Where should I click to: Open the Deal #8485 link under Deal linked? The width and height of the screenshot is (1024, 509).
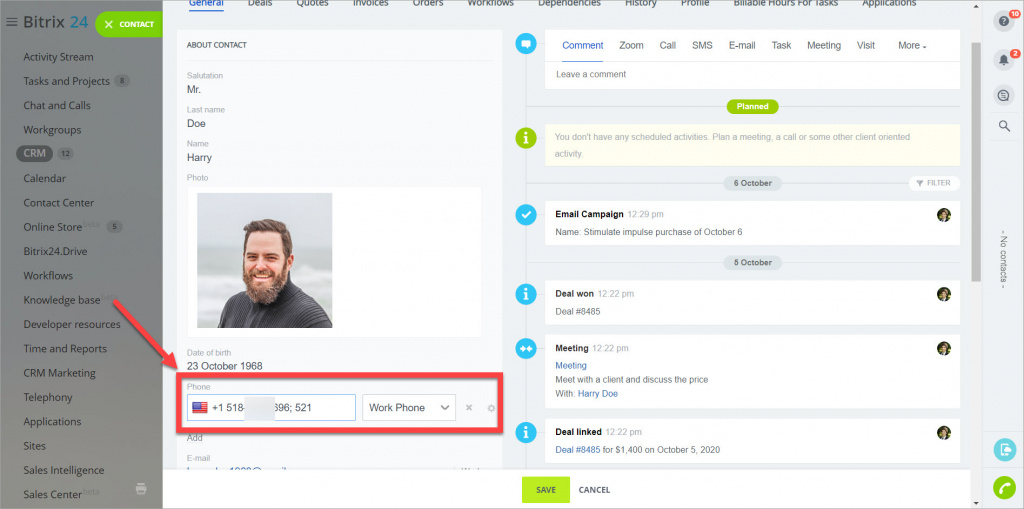(577, 450)
